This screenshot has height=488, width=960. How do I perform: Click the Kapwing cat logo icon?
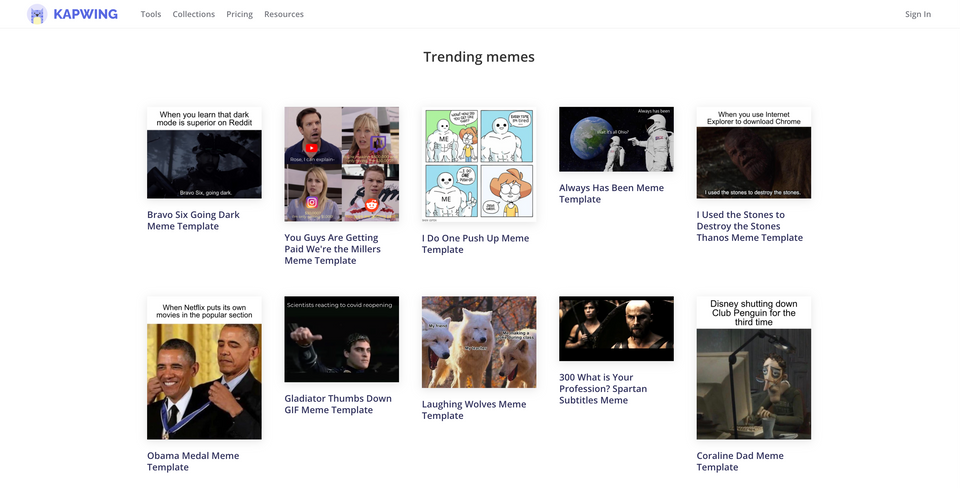(37, 14)
